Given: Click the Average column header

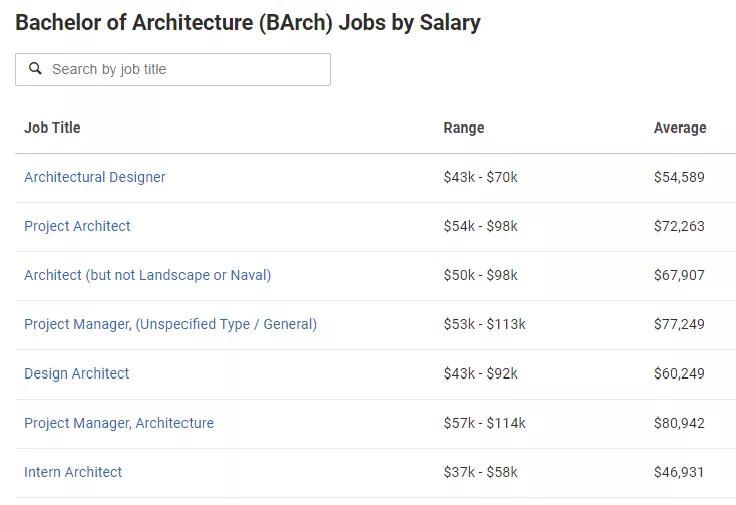Looking at the screenshot, I should pyautogui.click(x=680, y=128).
